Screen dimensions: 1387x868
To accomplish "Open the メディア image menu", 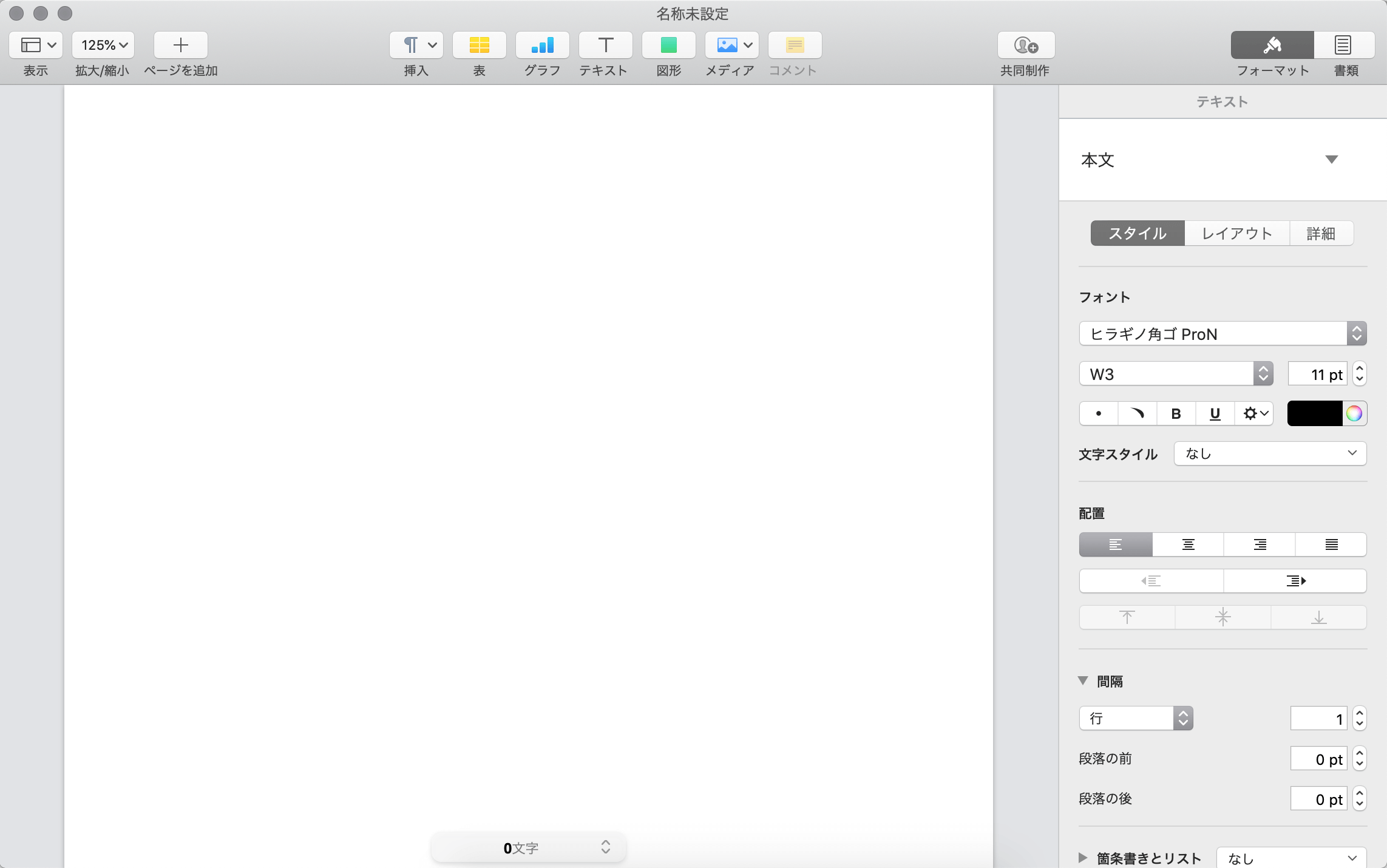I will (732, 45).
